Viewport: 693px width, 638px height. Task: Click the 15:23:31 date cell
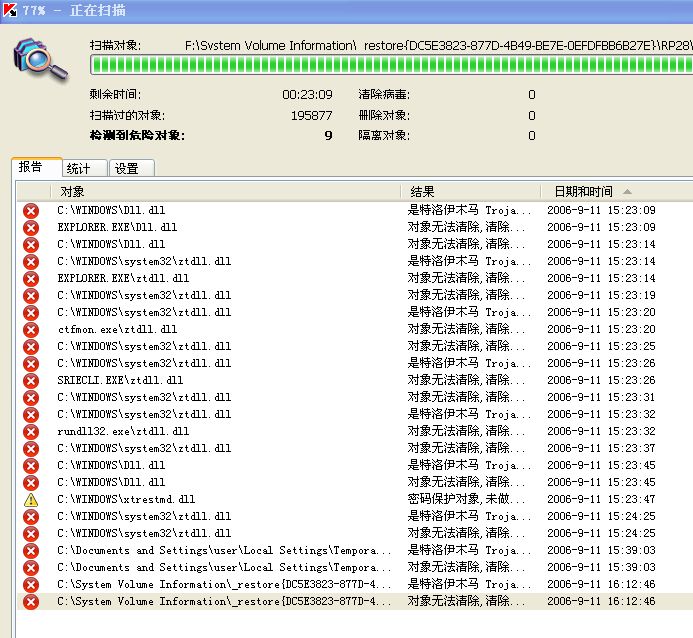[601, 398]
